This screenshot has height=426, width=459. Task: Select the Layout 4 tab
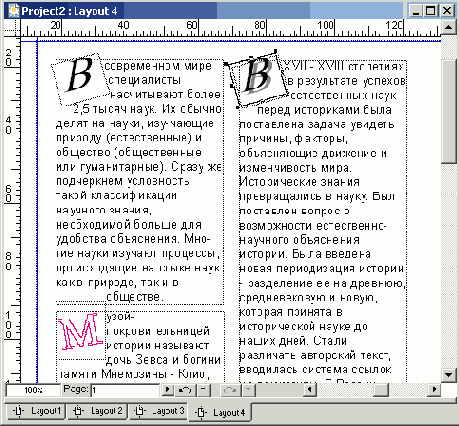pyautogui.click(x=220, y=412)
